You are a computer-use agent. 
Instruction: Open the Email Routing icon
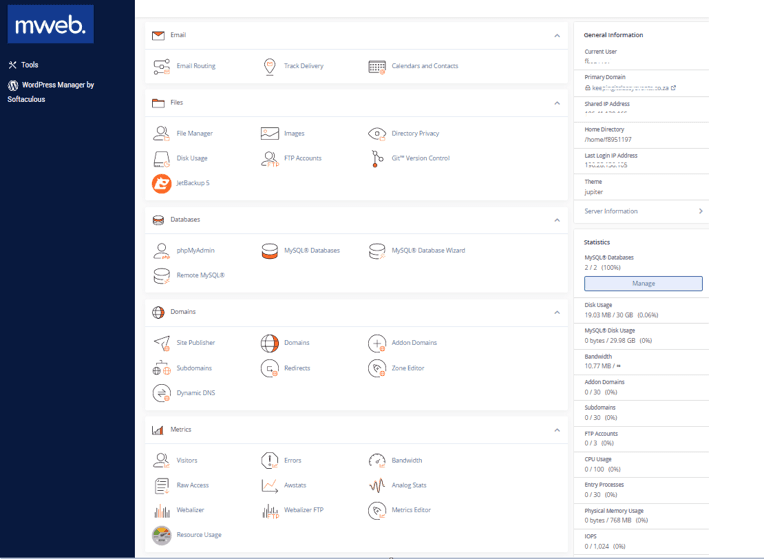click(162, 66)
